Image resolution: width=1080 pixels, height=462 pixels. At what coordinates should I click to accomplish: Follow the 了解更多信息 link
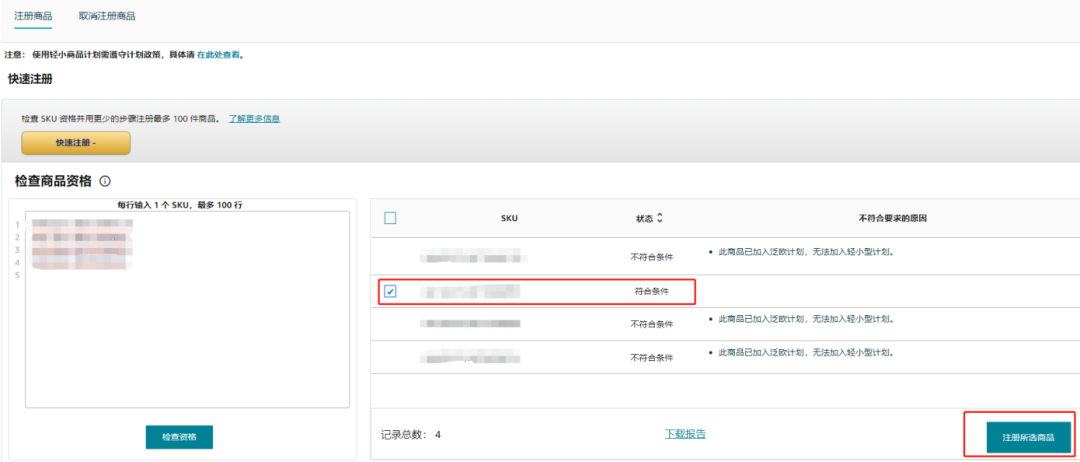click(x=254, y=118)
